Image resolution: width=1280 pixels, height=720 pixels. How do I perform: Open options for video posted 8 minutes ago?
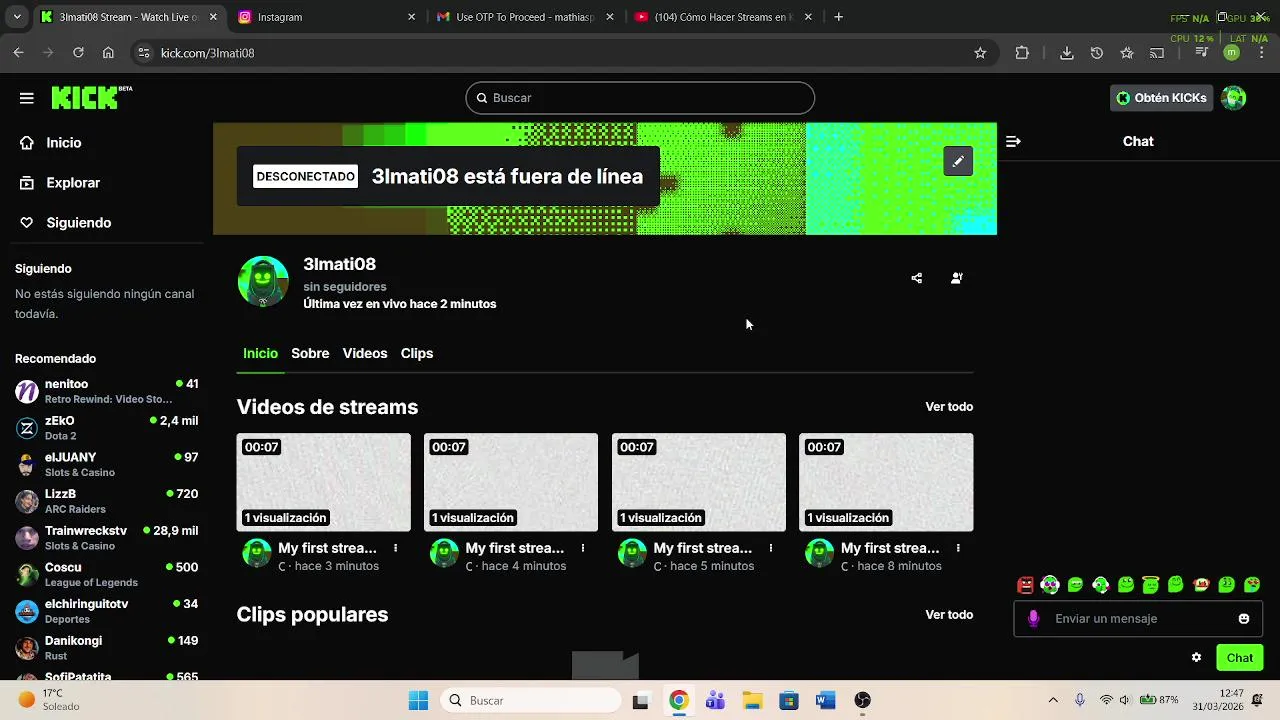click(x=958, y=548)
